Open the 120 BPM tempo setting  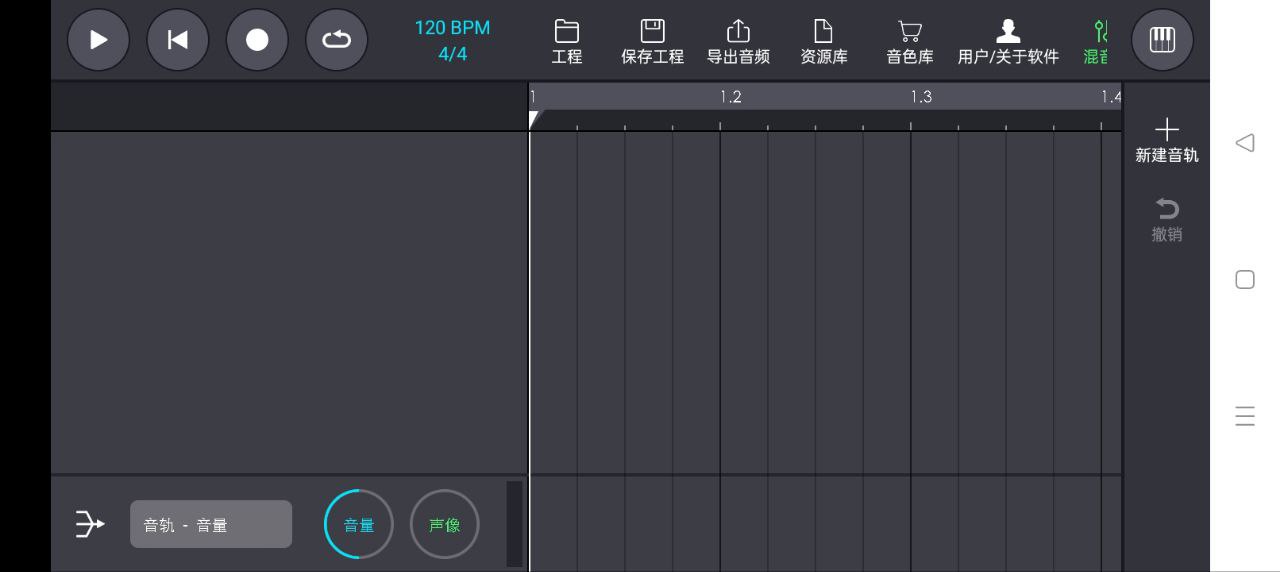(x=452, y=28)
